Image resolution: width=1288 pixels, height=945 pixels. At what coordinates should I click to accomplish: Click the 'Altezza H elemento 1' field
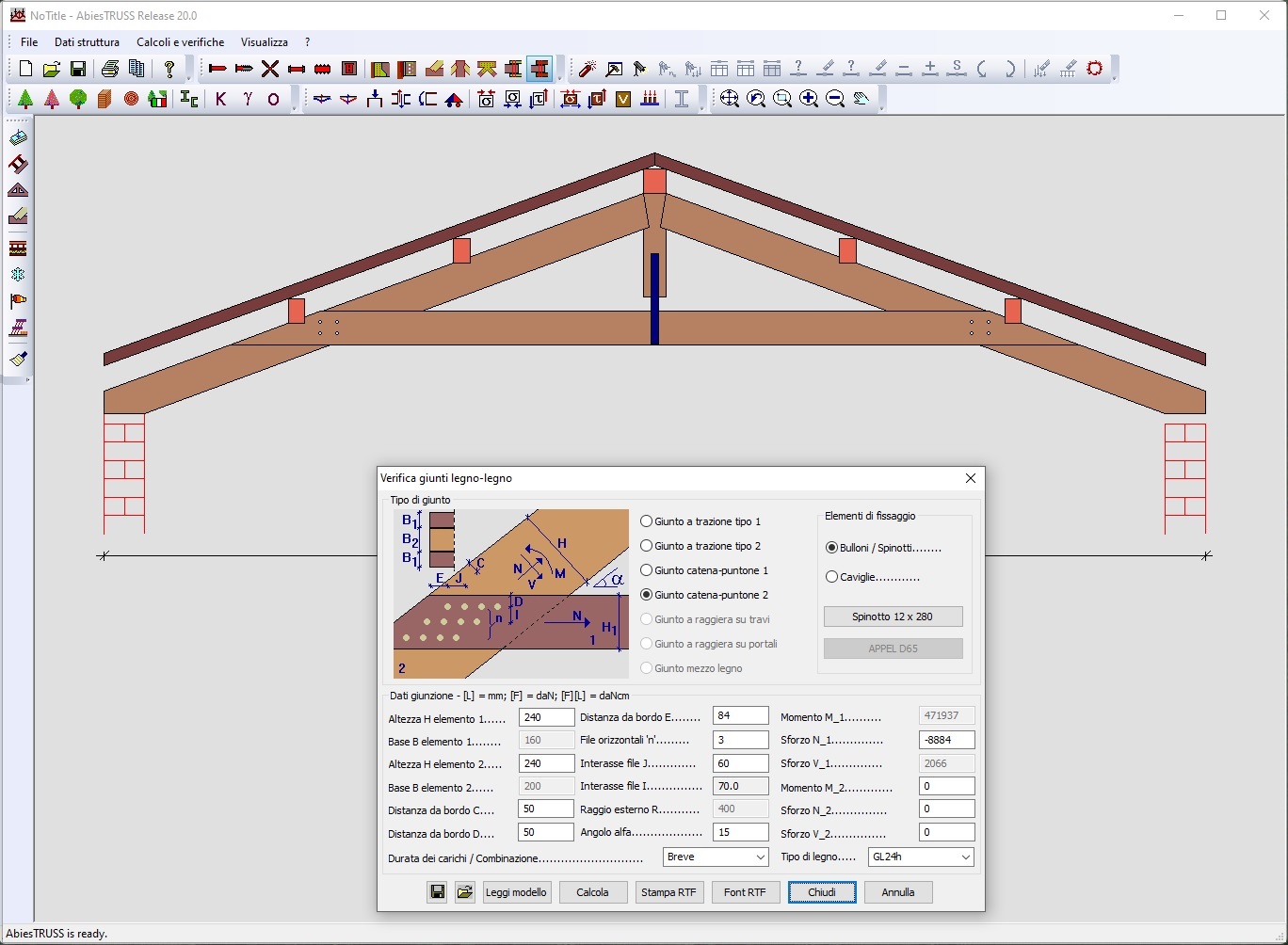pos(546,717)
